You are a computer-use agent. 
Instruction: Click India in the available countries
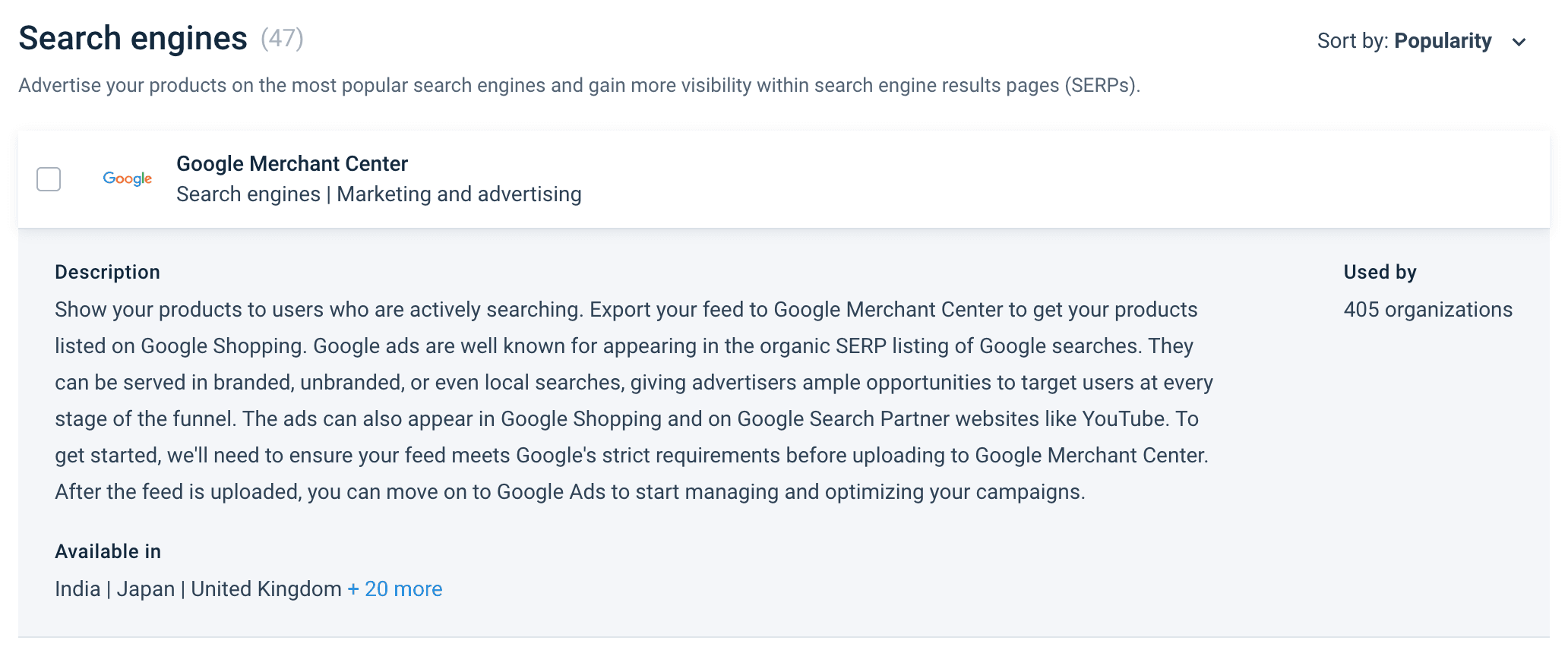pyautogui.click(x=77, y=589)
